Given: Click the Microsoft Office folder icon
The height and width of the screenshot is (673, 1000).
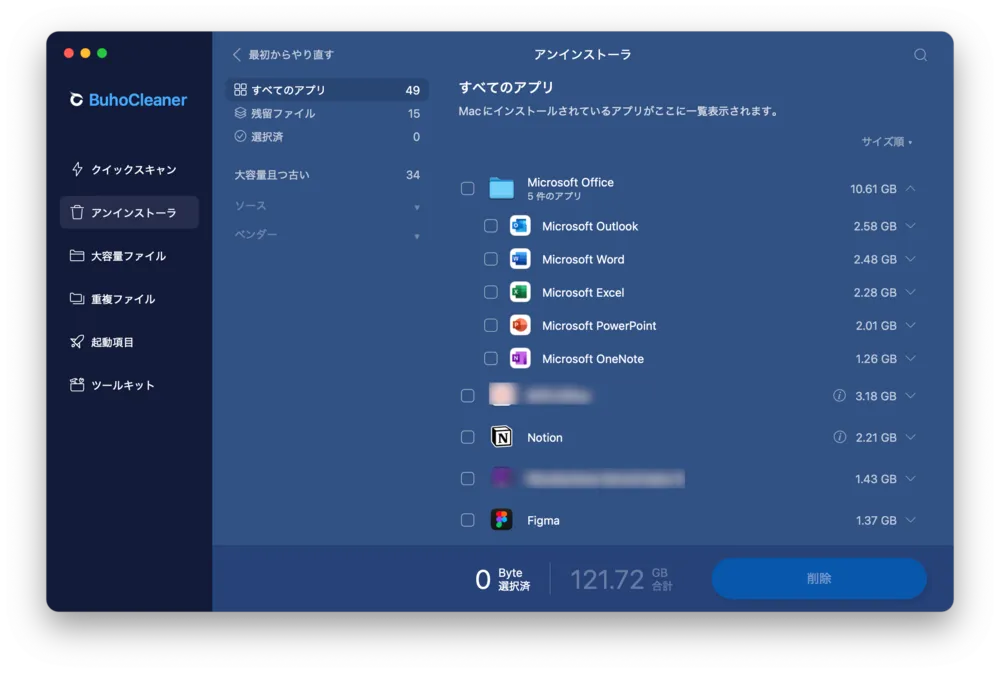Looking at the screenshot, I should point(501,188).
